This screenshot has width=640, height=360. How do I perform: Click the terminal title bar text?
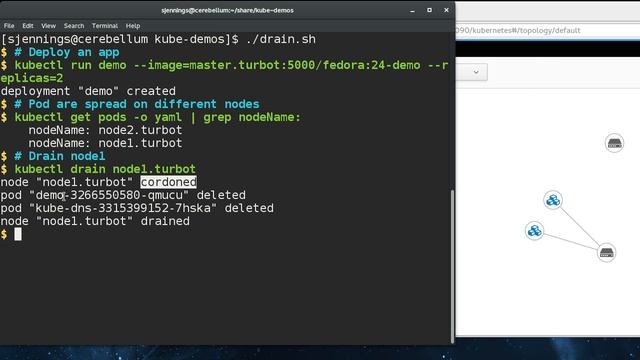tap(227, 10)
